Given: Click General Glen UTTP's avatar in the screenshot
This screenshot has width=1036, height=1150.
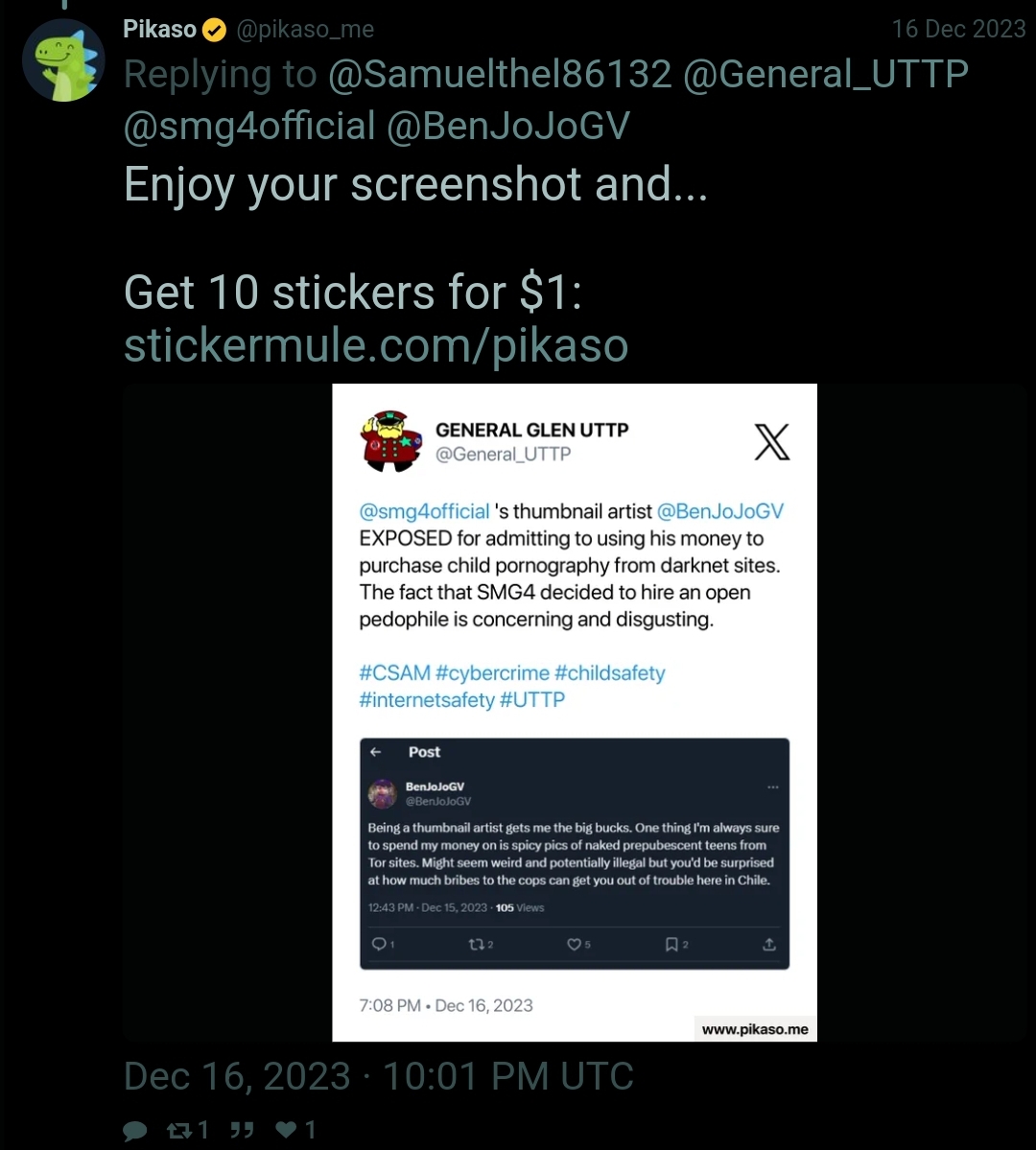Looking at the screenshot, I should click(391, 441).
